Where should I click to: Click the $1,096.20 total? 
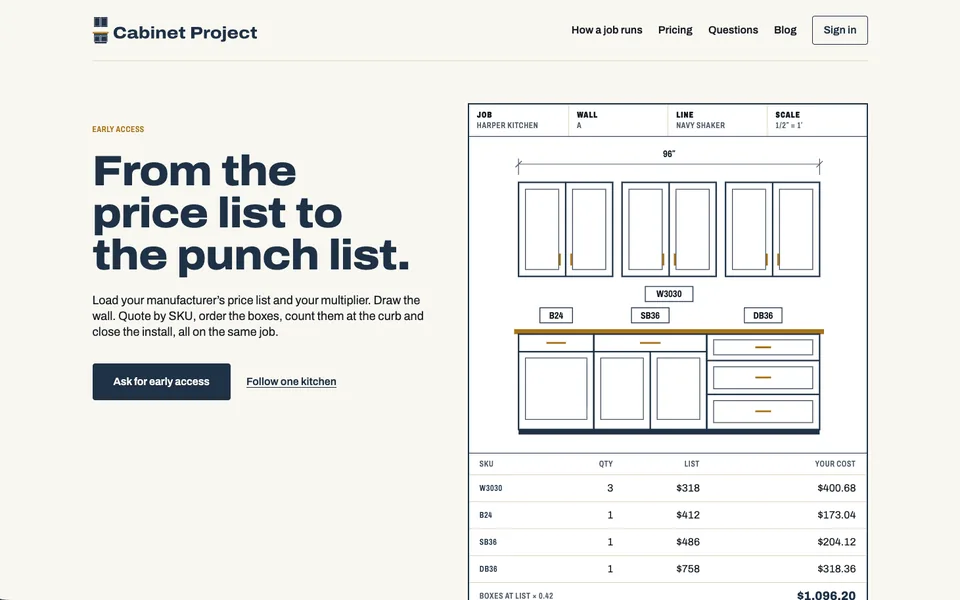coord(826,594)
